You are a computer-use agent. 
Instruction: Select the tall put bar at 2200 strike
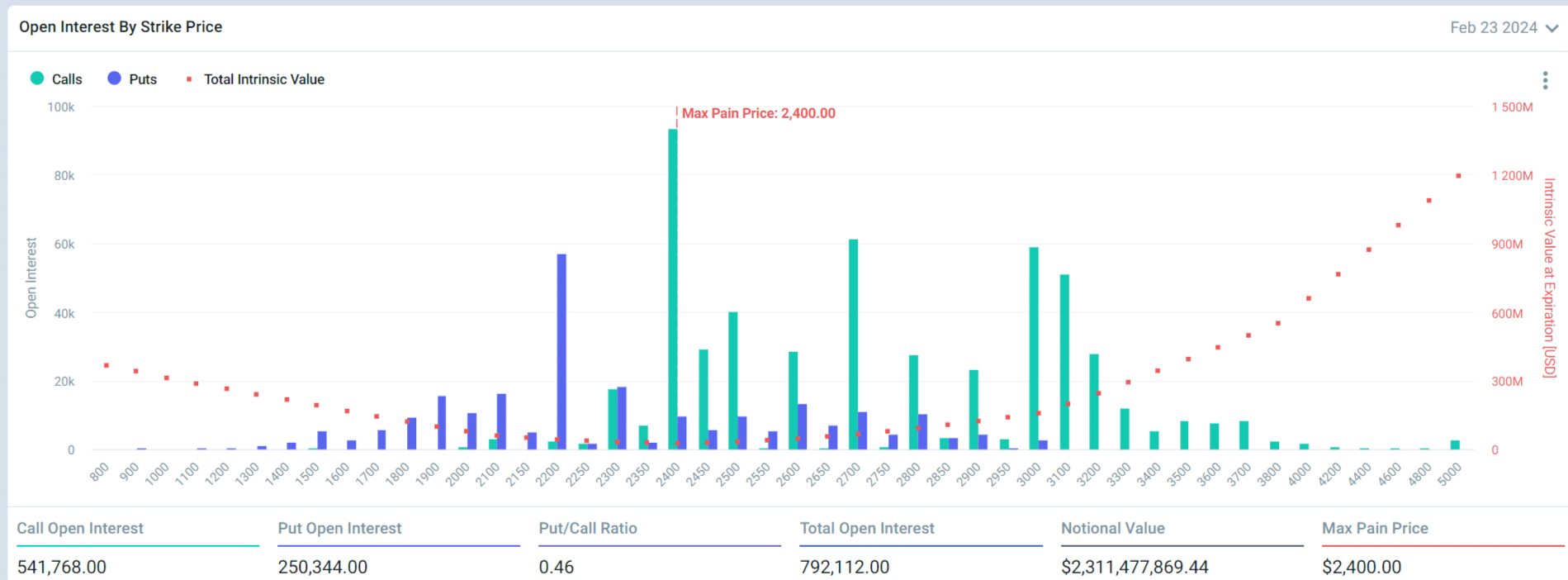pos(561,351)
